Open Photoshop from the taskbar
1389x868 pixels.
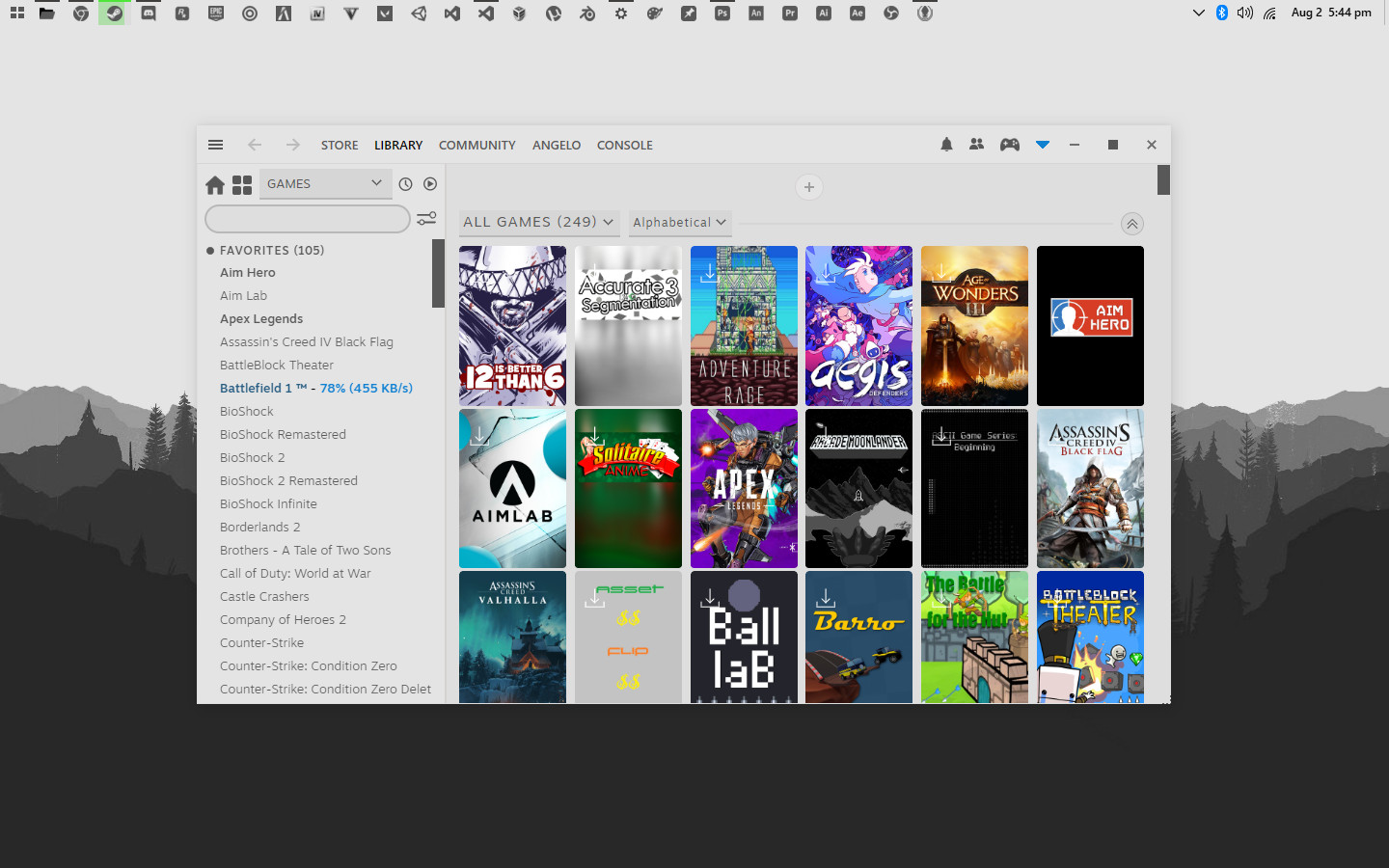722,14
